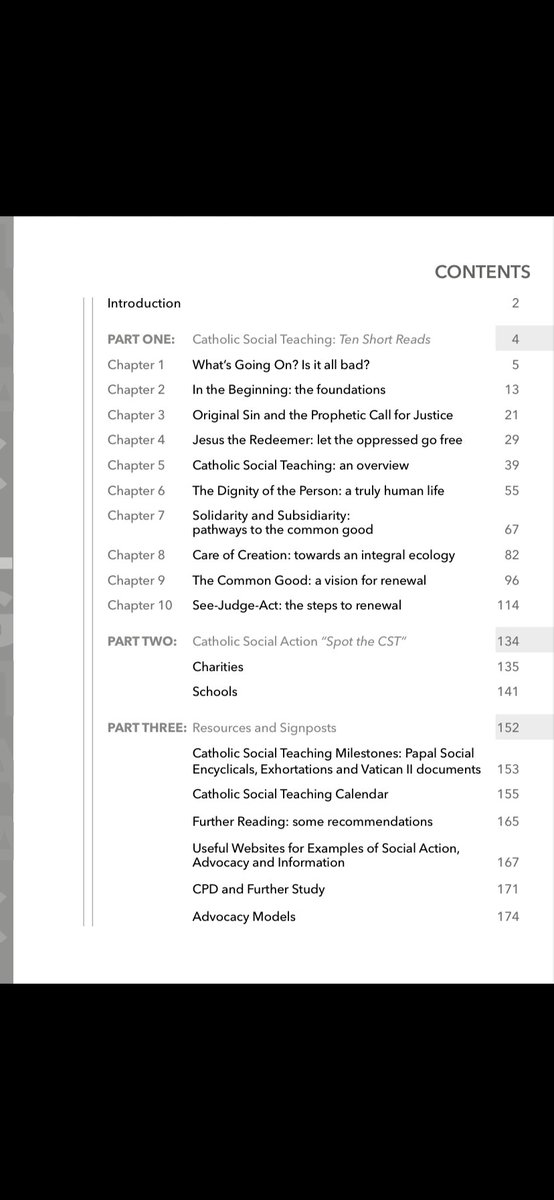Click page number 13
This screenshot has height=1200, width=554.
click(x=512, y=390)
